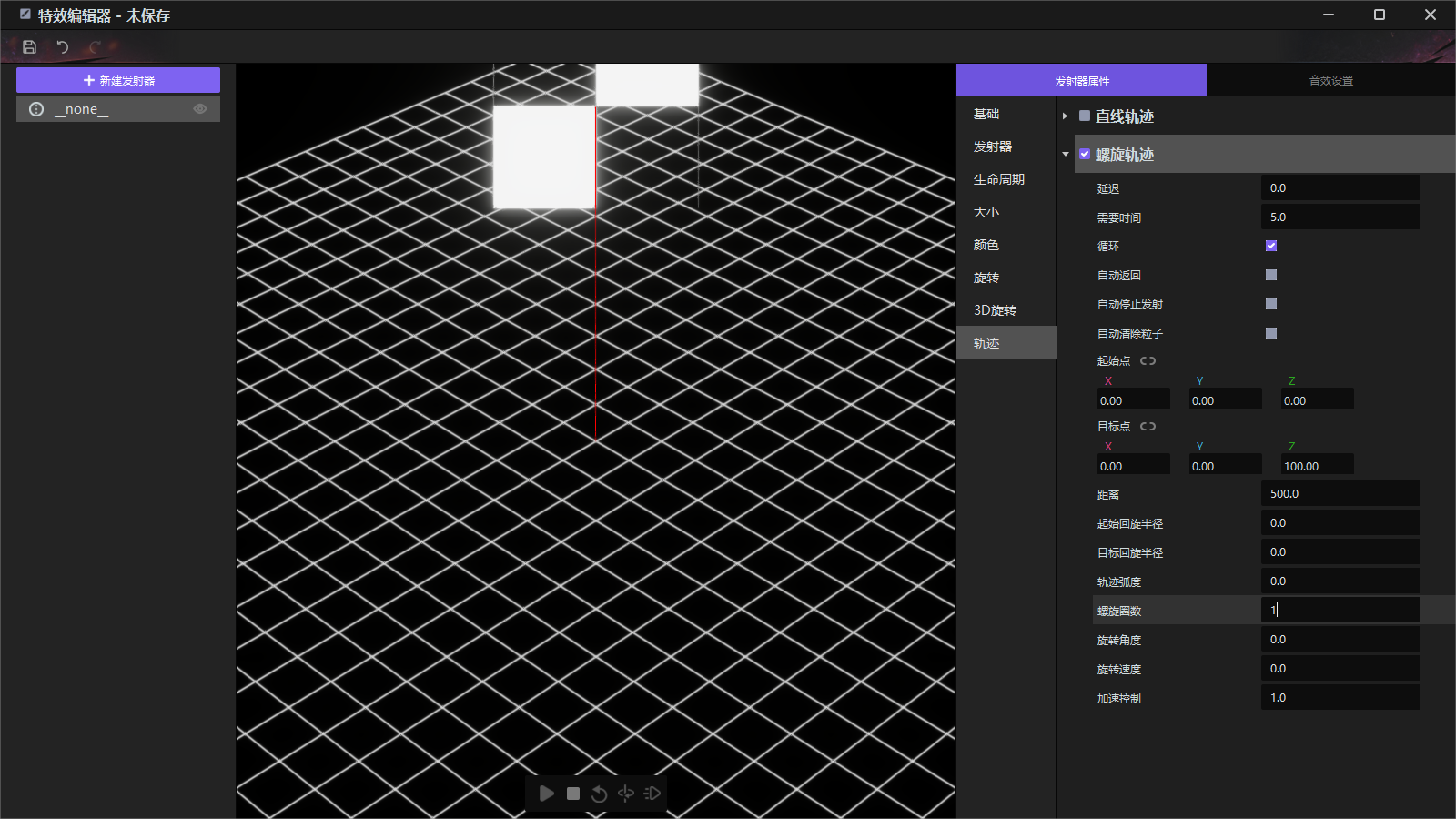Viewport: 1456px width, 819px height.
Task: Click the 直线轨迹 section title
Action: (1125, 116)
